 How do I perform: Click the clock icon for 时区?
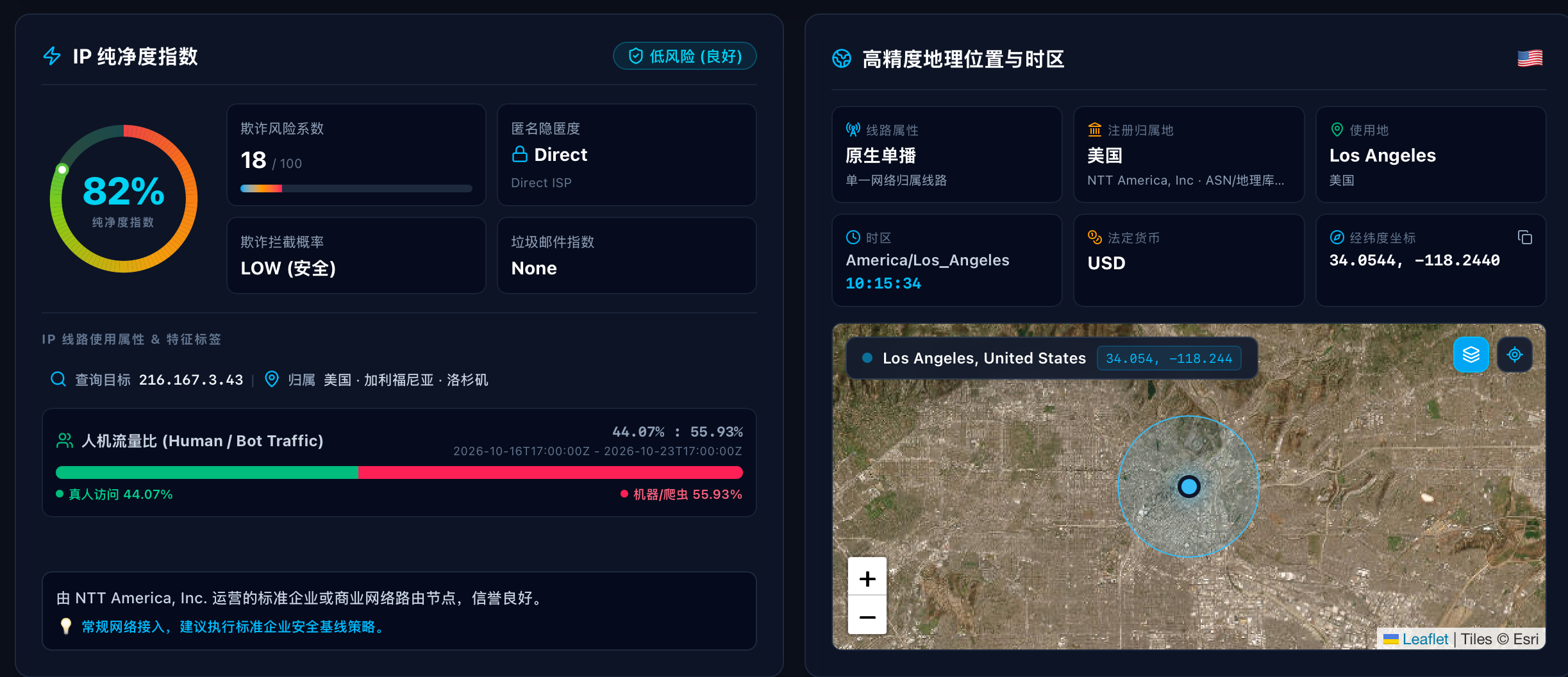coord(853,237)
